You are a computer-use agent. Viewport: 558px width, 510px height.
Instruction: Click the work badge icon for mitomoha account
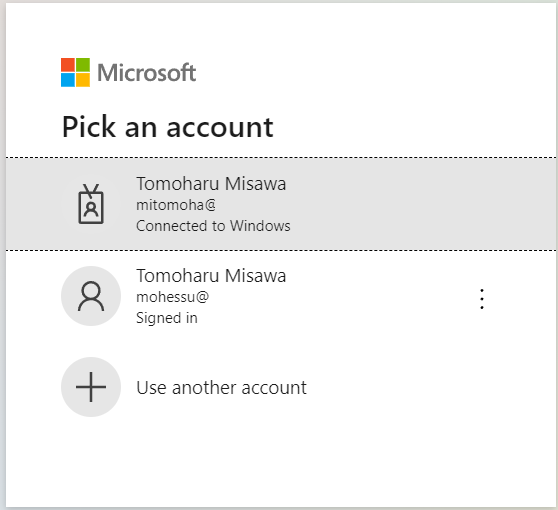(x=91, y=204)
